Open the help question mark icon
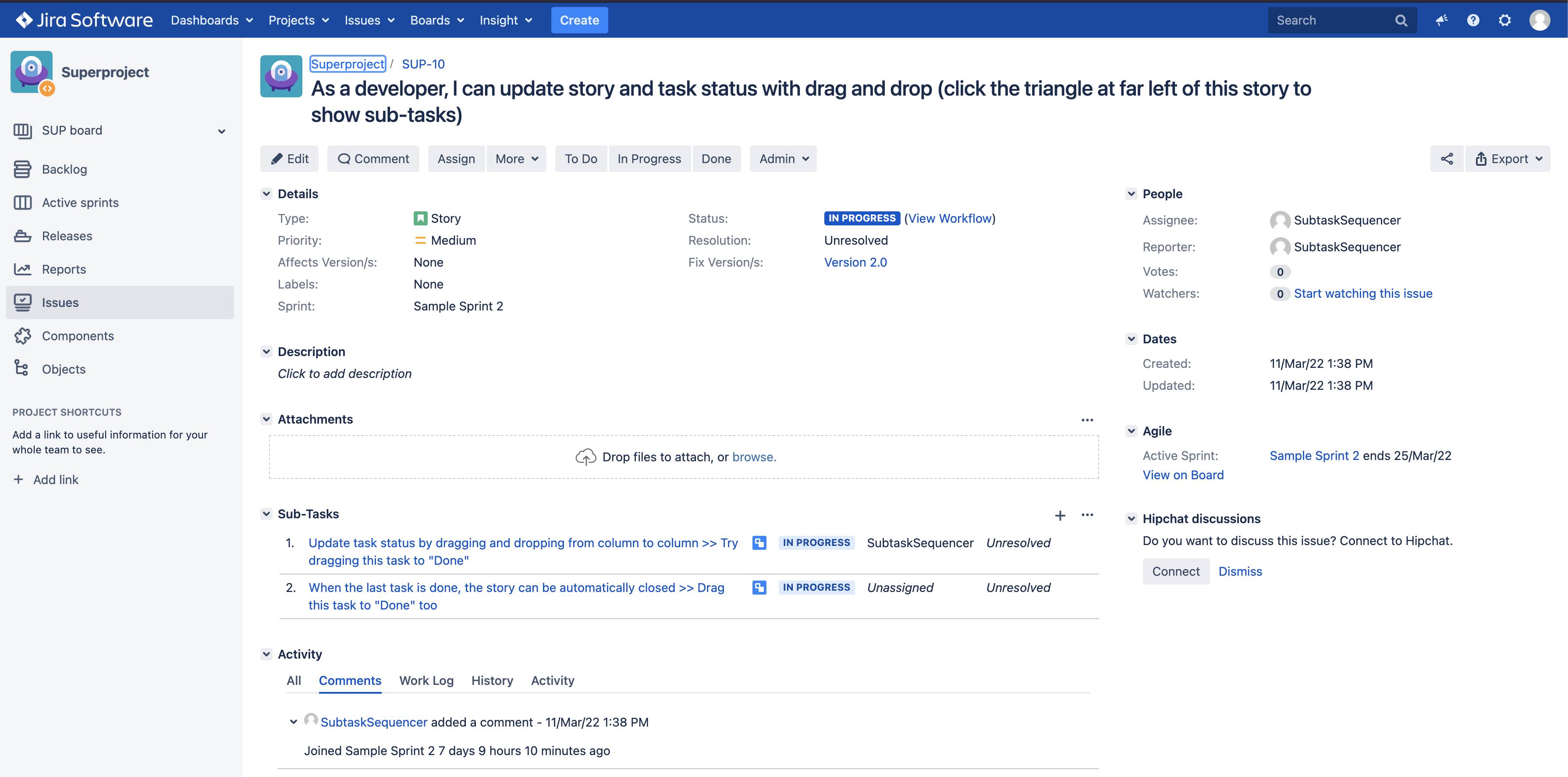Image resolution: width=1568 pixels, height=777 pixels. [x=1472, y=21]
